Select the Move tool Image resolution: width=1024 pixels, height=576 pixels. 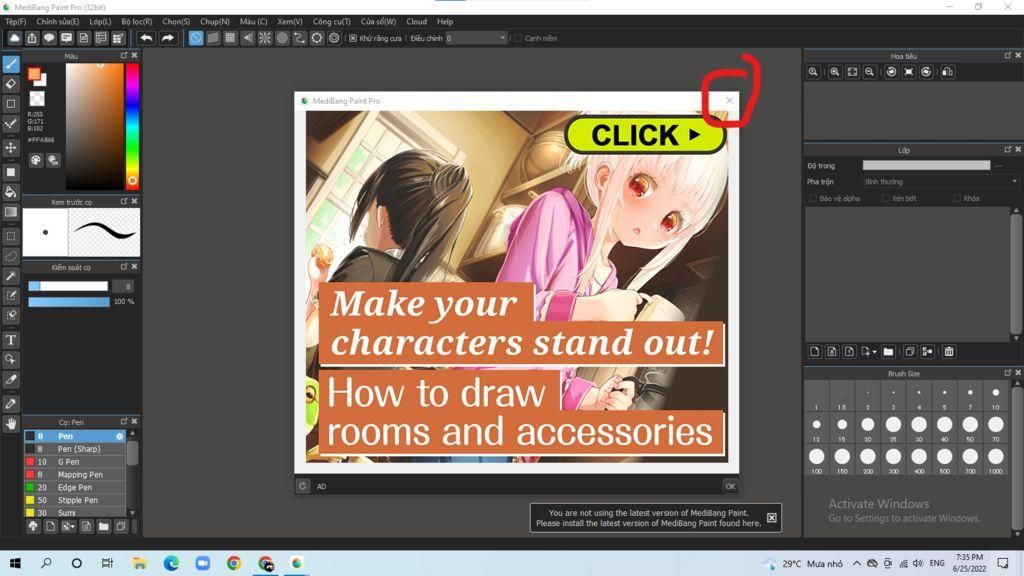coord(11,148)
